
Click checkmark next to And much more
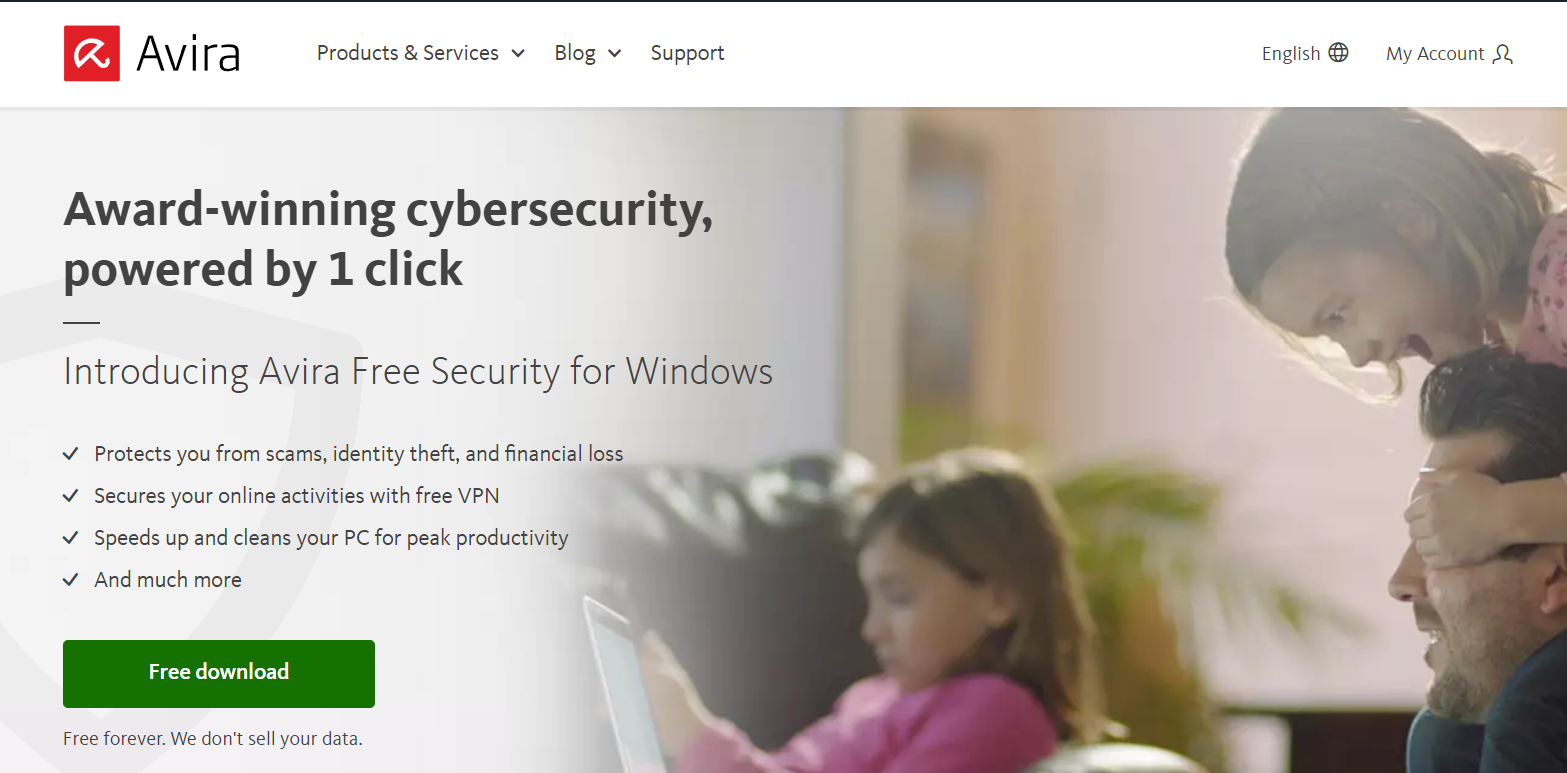(71, 580)
